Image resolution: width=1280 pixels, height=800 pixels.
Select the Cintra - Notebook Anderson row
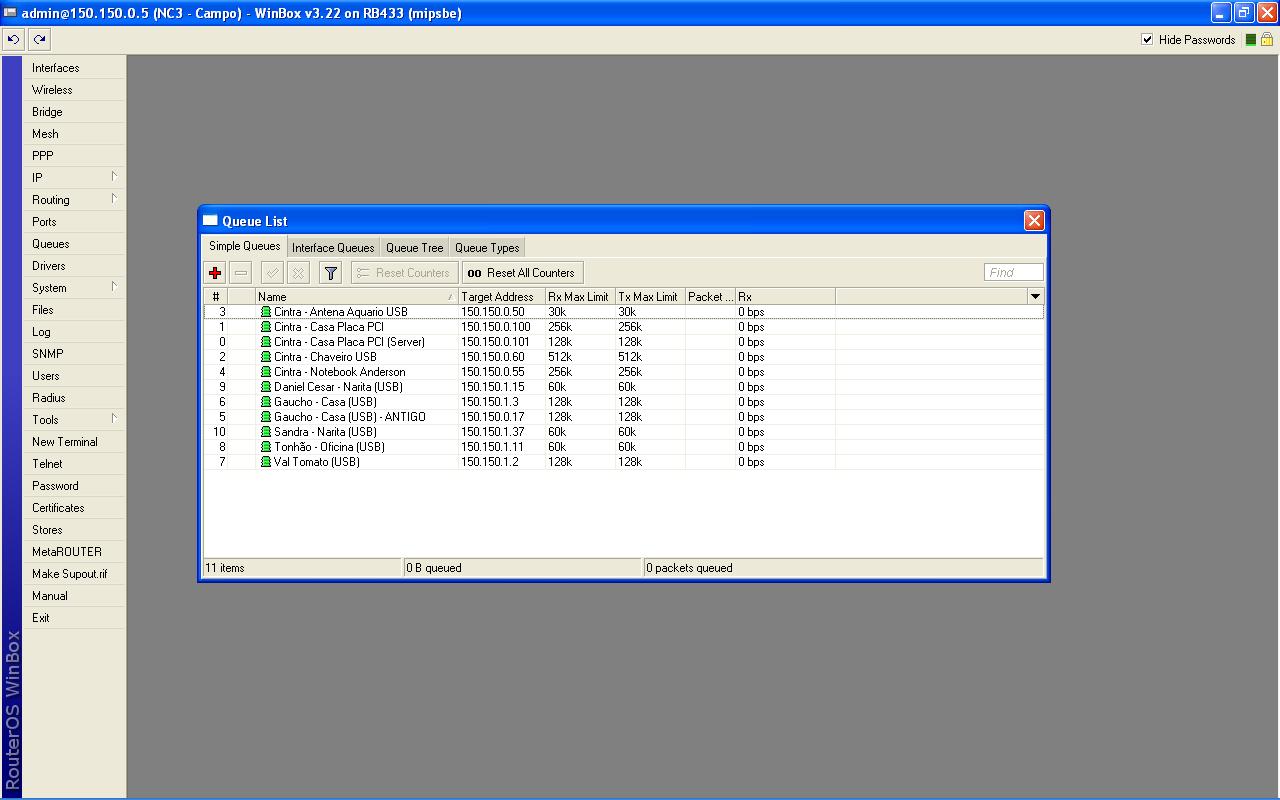(623, 372)
